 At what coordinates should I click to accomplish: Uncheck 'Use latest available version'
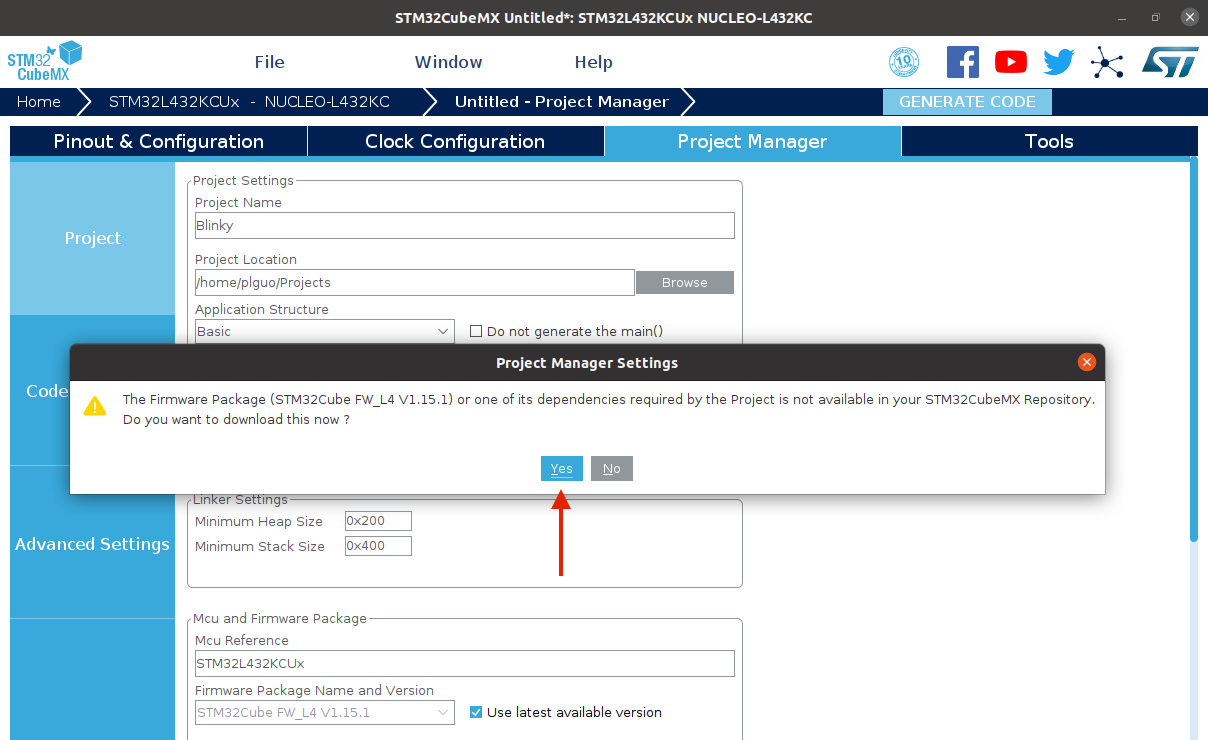(x=475, y=712)
